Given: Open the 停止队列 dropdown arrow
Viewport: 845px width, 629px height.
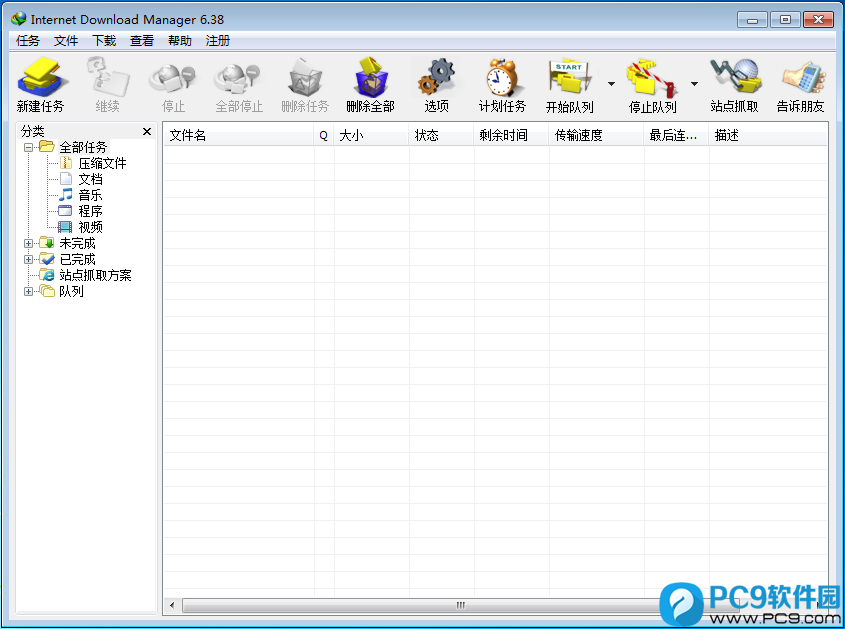Looking at the screenshot, I should point(694,84).
